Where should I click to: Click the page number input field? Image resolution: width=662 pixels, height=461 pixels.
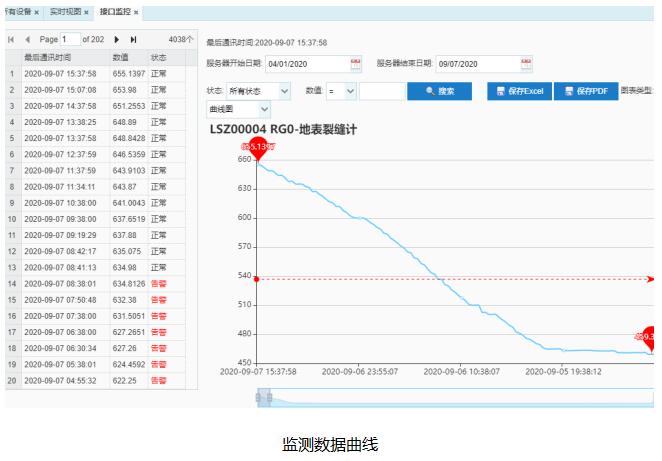[x=69, y=39]
